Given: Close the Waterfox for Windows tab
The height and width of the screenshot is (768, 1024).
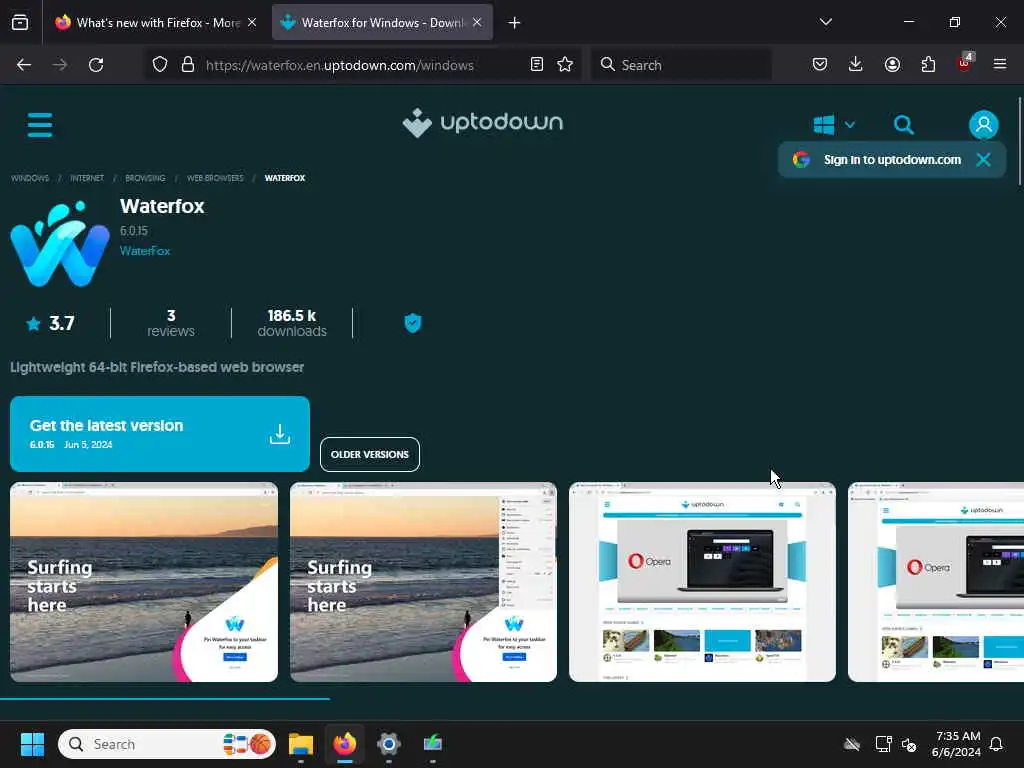Looking at the screenshot, I should click(x=477, y=23).
